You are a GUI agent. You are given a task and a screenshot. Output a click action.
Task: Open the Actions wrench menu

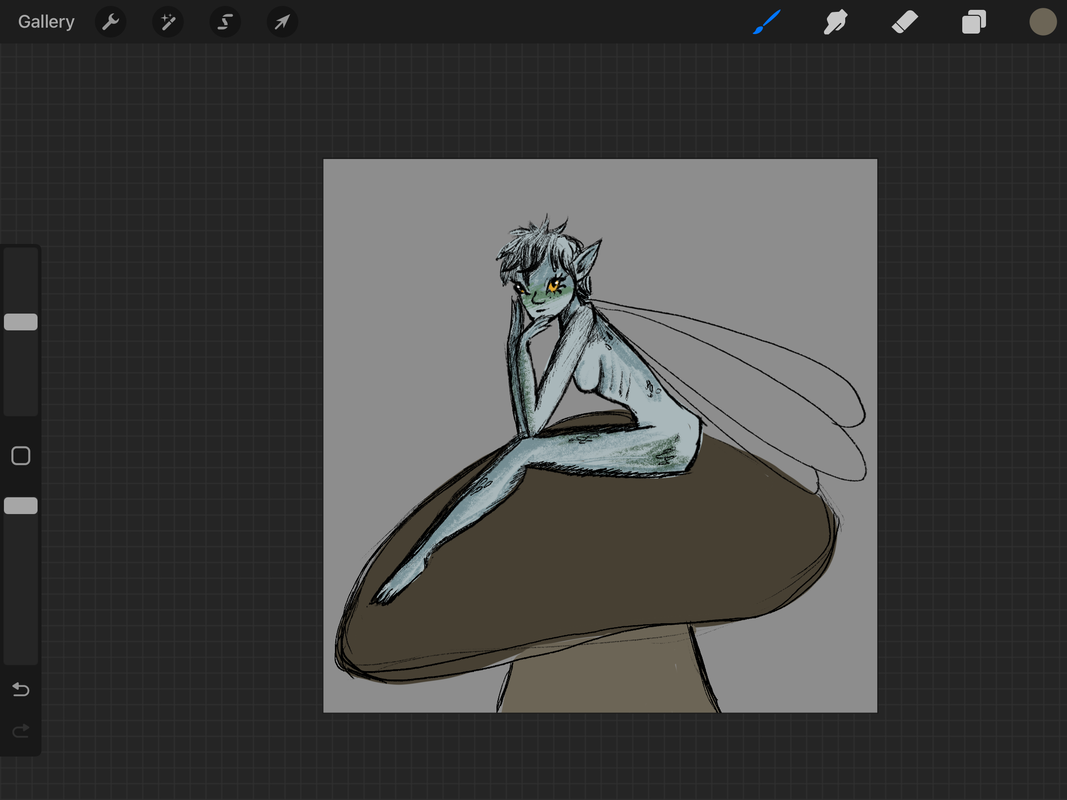point(110,22)
